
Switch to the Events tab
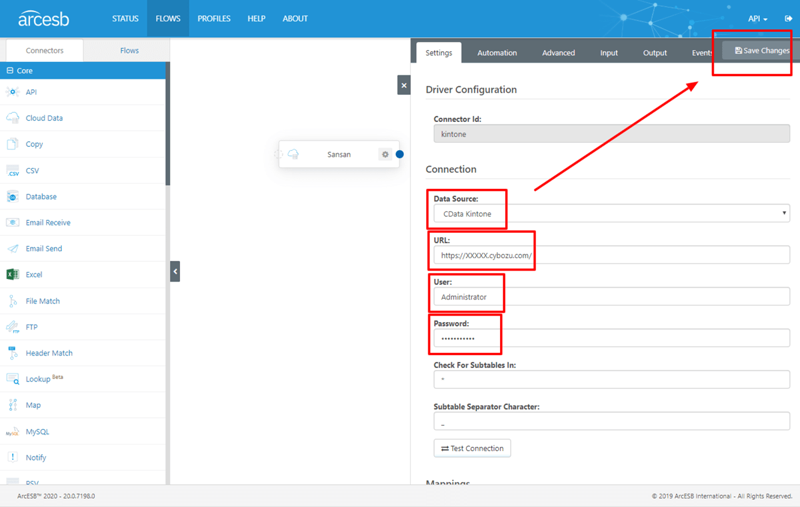click(702, 53)
